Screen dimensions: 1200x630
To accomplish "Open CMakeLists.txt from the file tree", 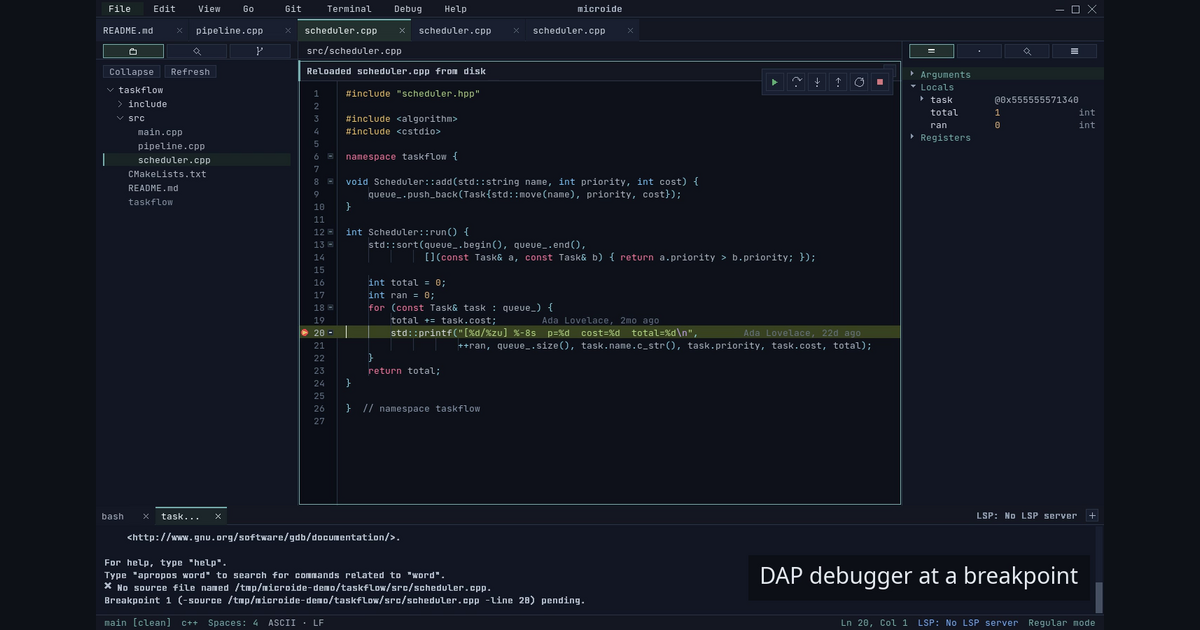I will [x=167, y=174].
